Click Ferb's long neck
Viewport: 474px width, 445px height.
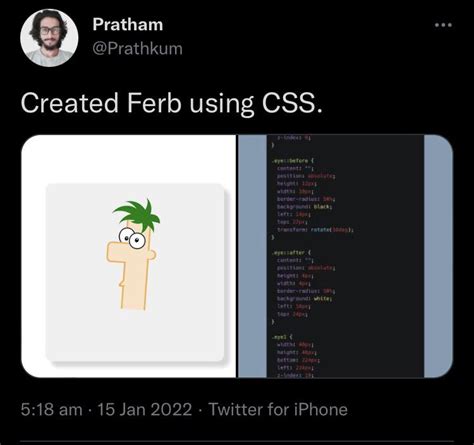133,286
